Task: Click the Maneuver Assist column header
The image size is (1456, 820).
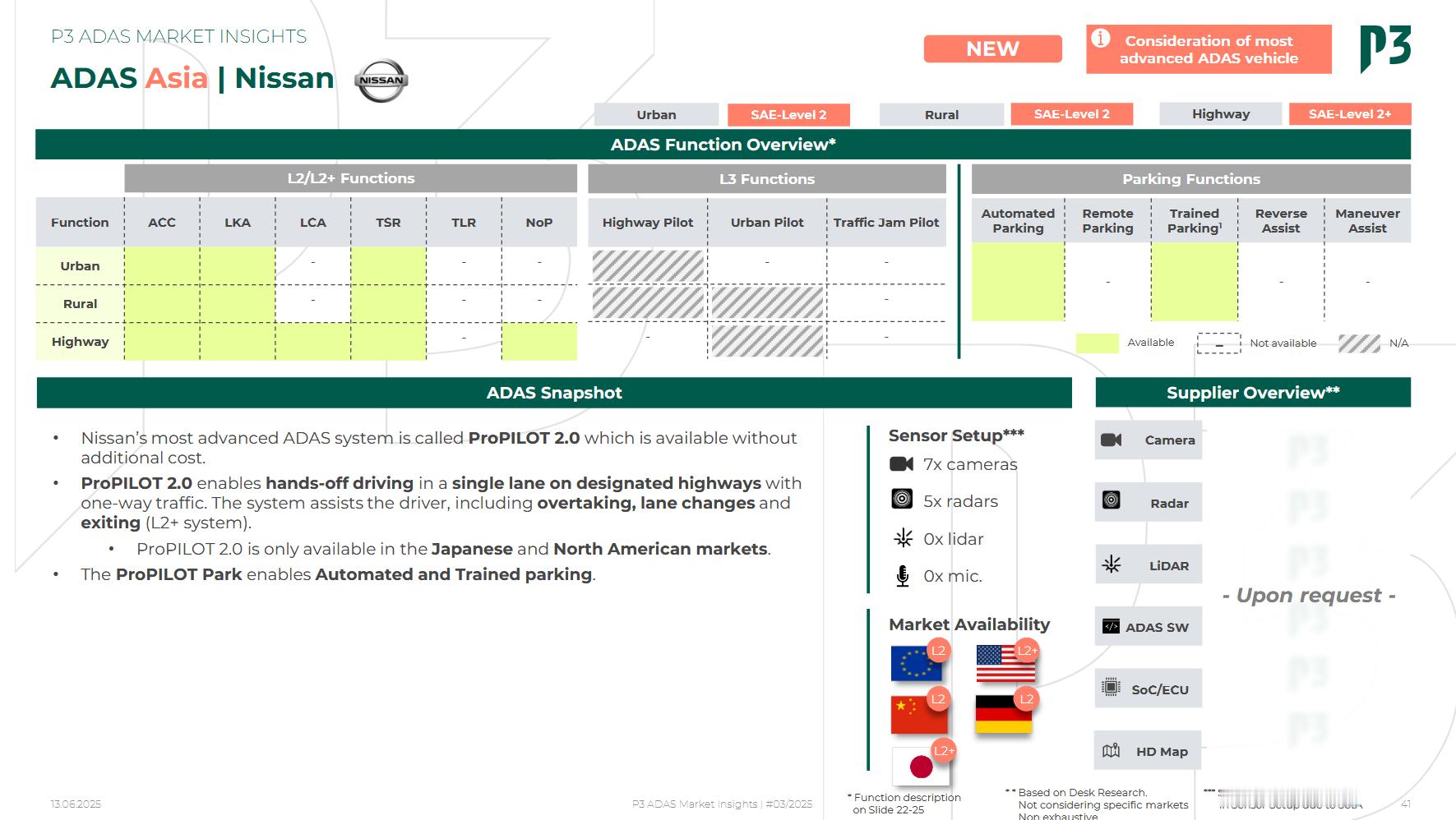Action: click(1367, 220)
